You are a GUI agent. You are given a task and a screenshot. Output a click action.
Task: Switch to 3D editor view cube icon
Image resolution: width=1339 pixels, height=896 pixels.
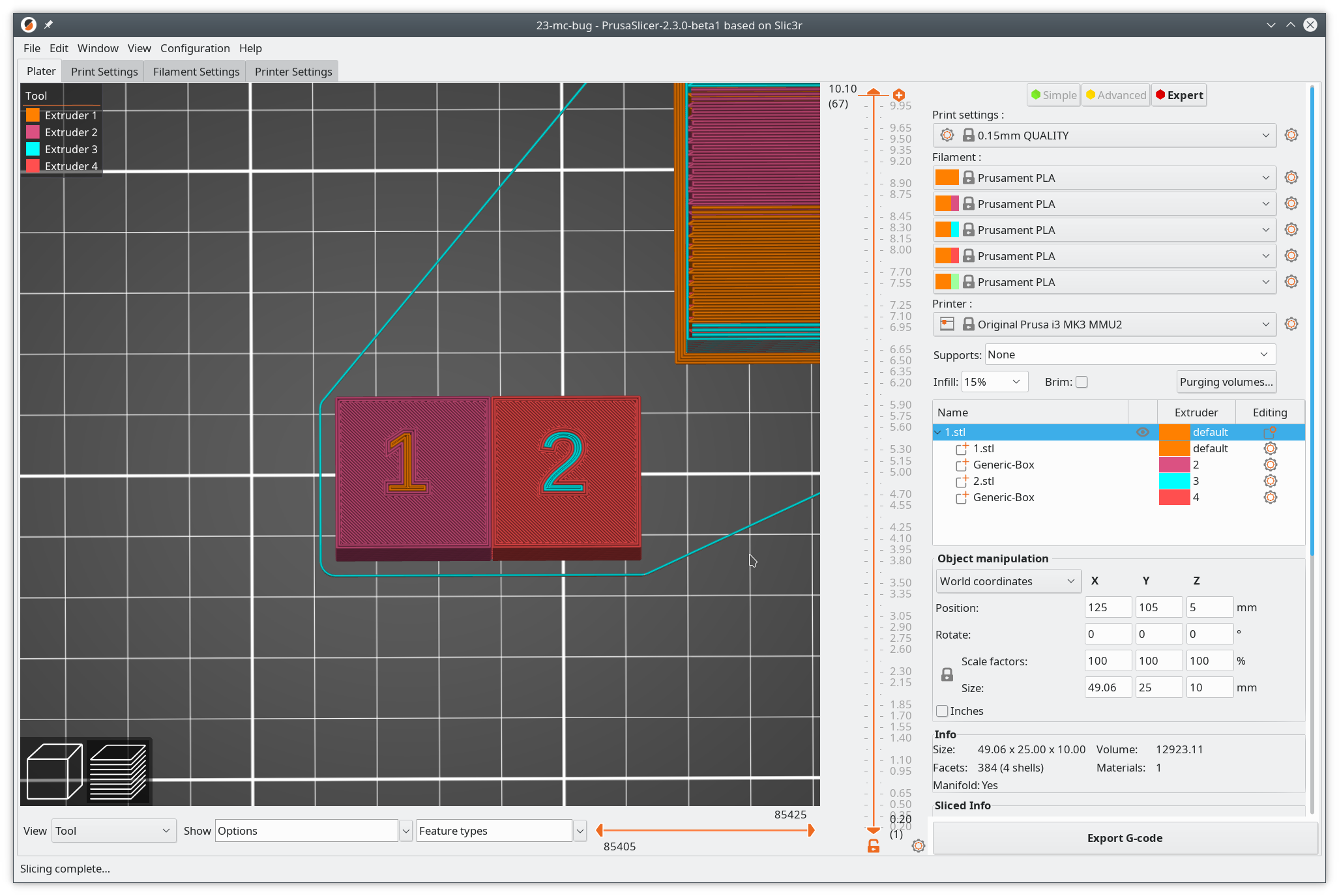pos(54,771)
